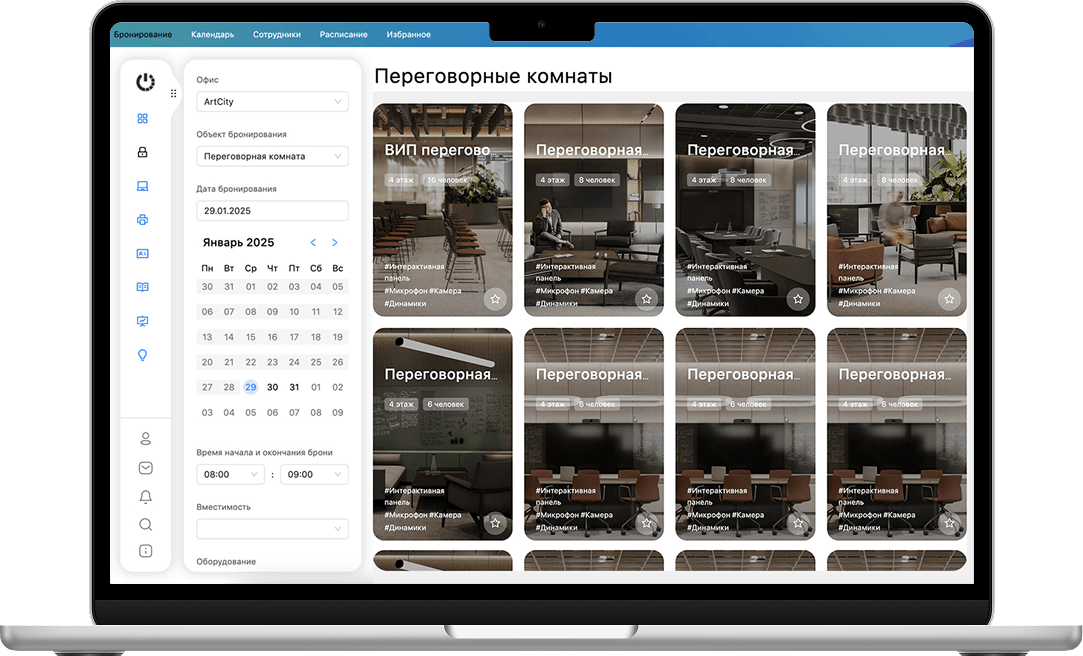Click the booking date field 29.01.2025
This screenshot has height=656, width=1083.
[x=272, y=211]
